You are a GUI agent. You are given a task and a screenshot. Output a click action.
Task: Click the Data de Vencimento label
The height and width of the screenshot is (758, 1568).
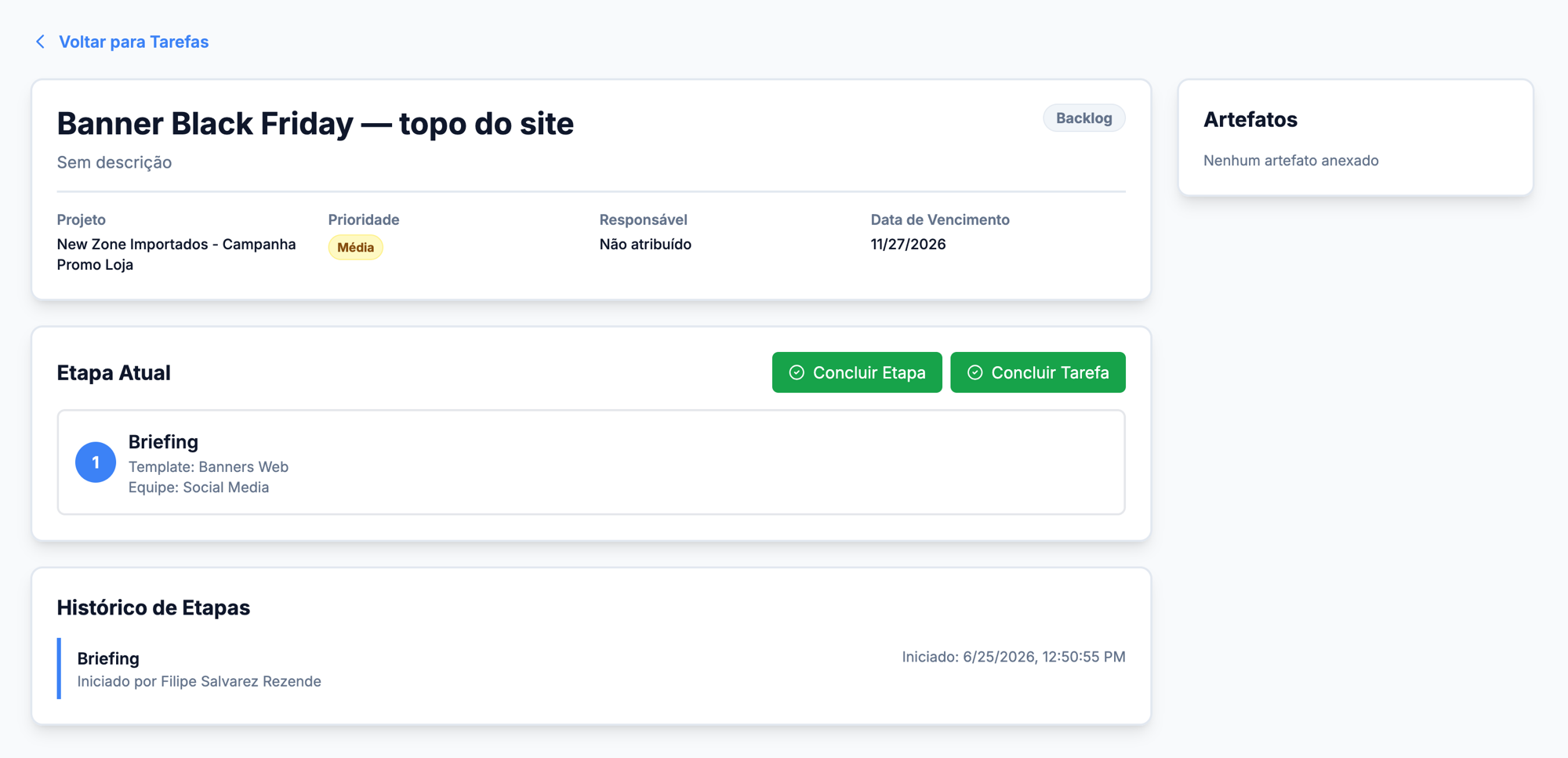(x=940, y=220)
